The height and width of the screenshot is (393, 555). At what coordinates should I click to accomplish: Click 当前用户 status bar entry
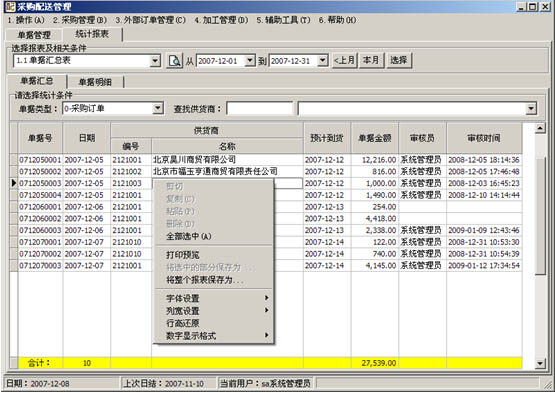265,383
